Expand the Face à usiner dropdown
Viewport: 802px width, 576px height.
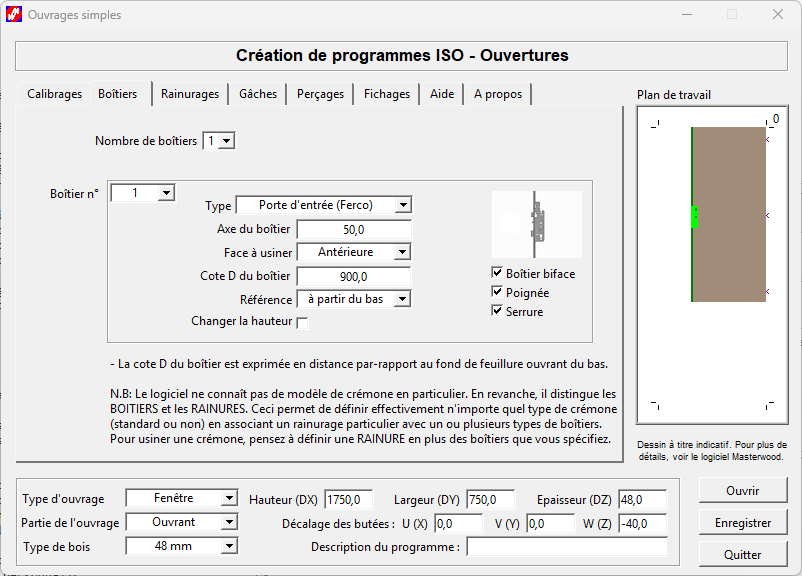click(x=402, y=252)
